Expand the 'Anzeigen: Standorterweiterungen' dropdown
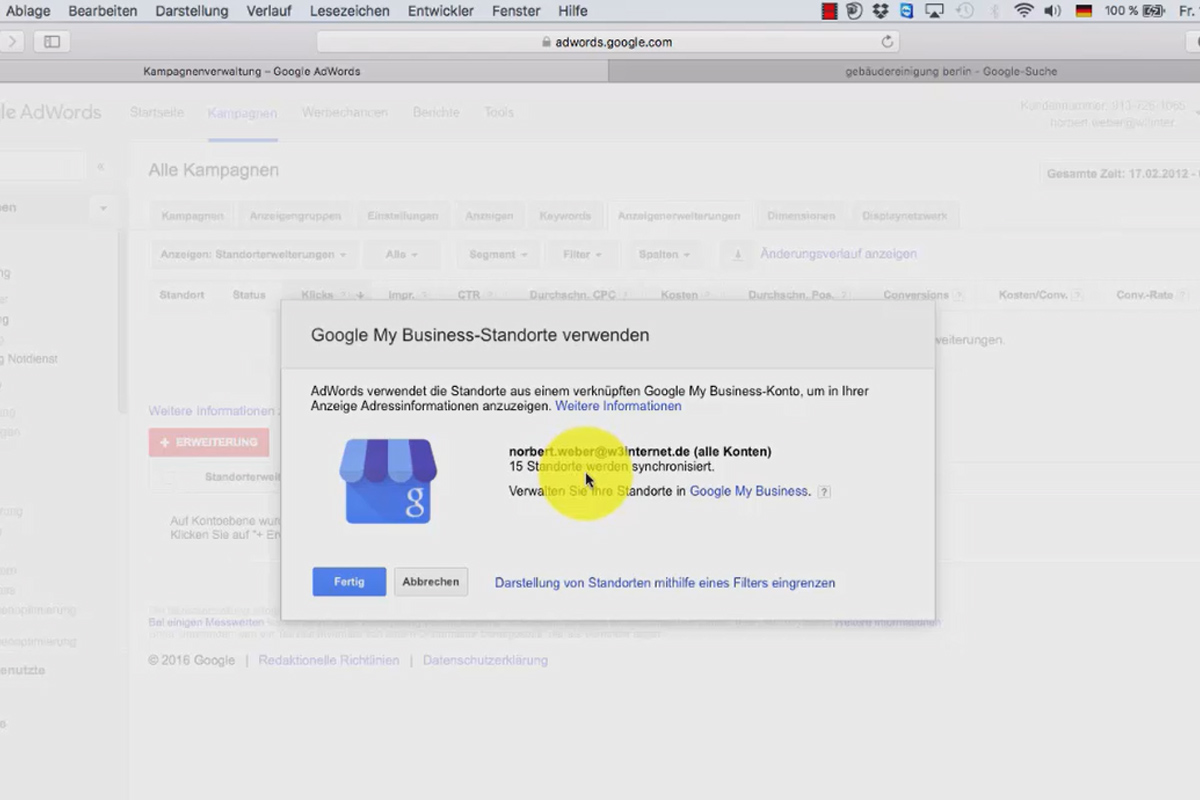 pos(253,254)
